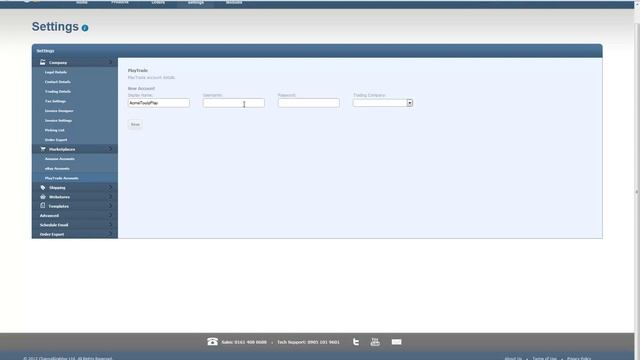The image size is (640, 360).
Task: Open the Home tab in top navigation
Action: [82, 2]
